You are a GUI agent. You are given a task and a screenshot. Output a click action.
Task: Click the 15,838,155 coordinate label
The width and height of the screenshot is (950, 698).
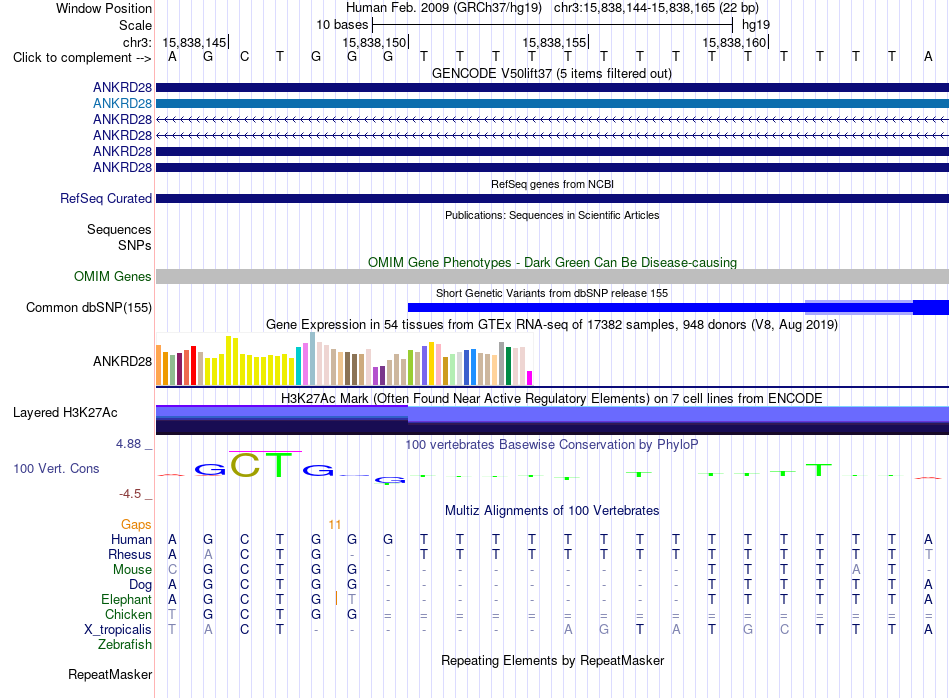[x=554, y=42]
